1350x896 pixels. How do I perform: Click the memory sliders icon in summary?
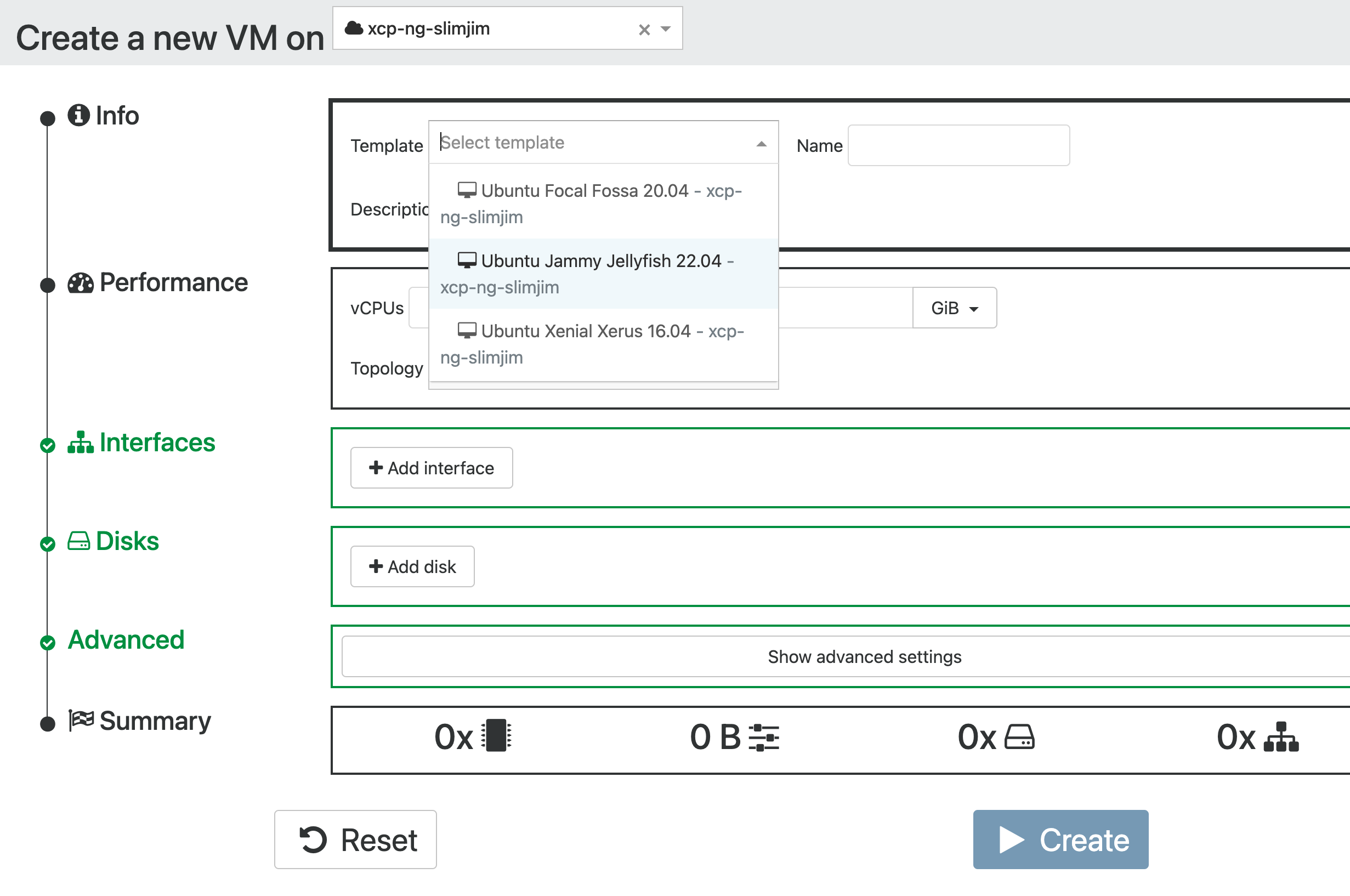[764, 737]
